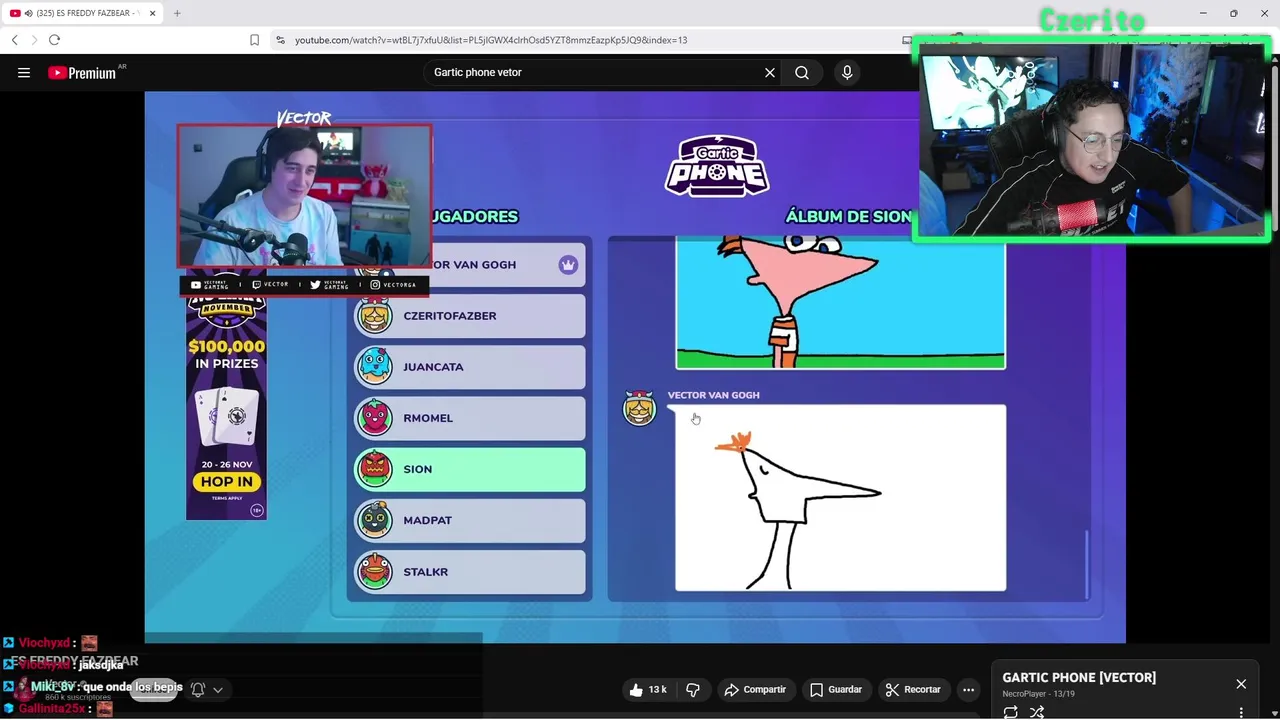This screenshot has width=1280, height=720.
Task: Open Recortar clip button
Action: tap(913, 689)
